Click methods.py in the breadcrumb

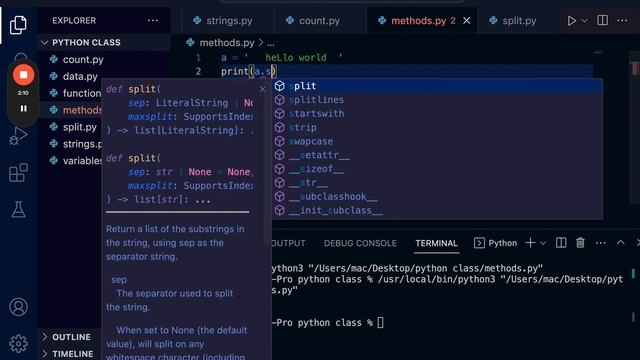tap(227, 42)
